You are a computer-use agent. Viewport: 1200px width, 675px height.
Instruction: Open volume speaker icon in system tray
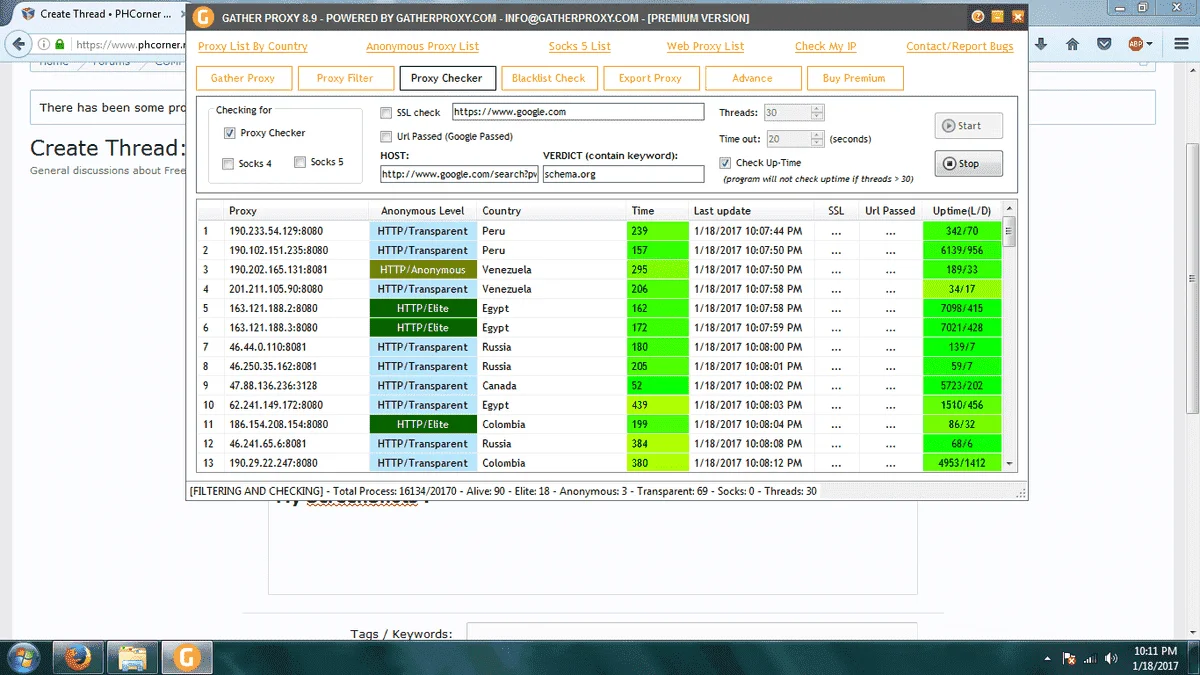coord(1112,658)
